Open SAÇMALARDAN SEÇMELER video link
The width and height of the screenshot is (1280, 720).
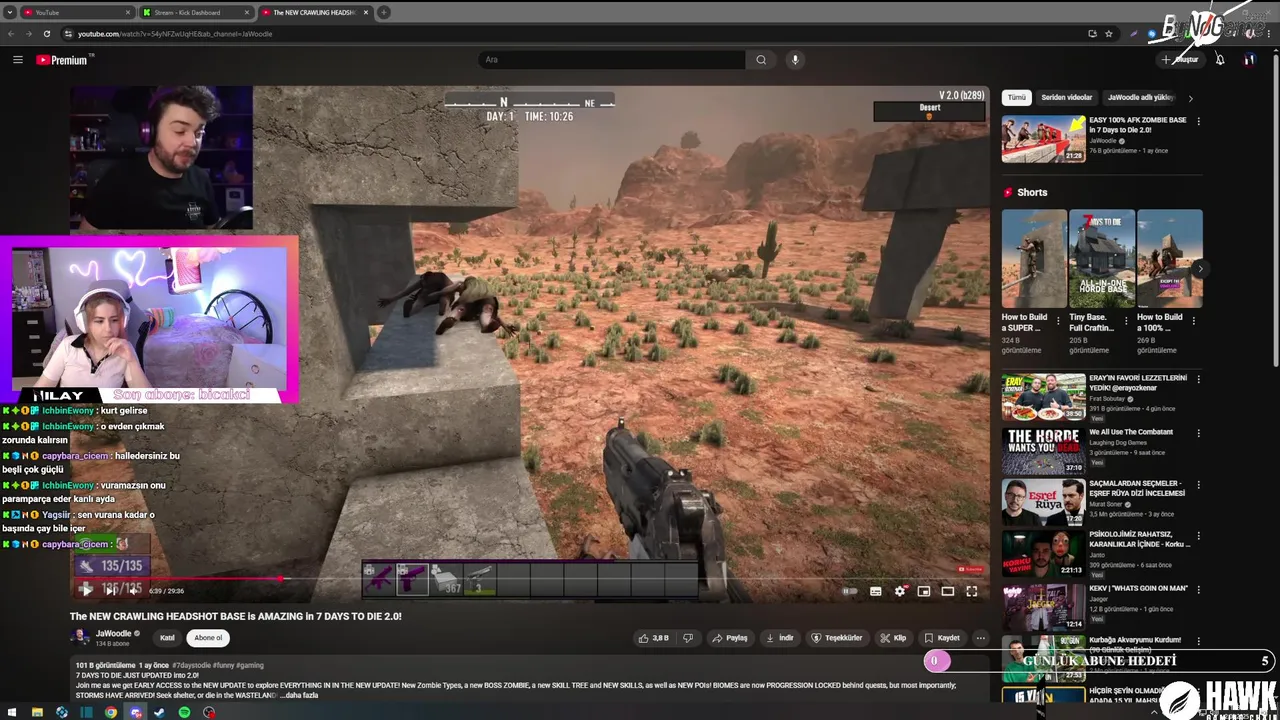coord(1137,488)
